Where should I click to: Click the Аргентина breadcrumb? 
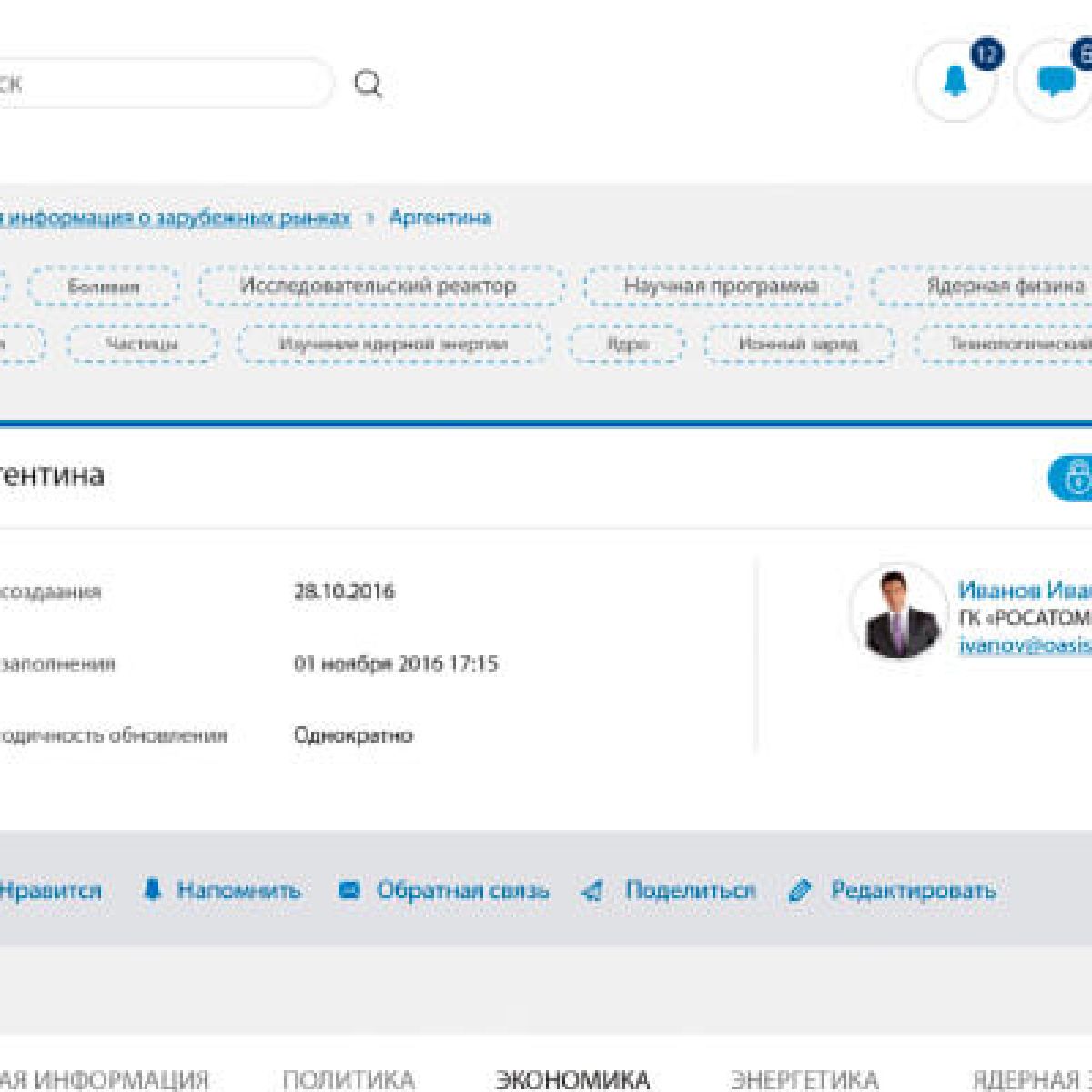click(x=440, y=217)
